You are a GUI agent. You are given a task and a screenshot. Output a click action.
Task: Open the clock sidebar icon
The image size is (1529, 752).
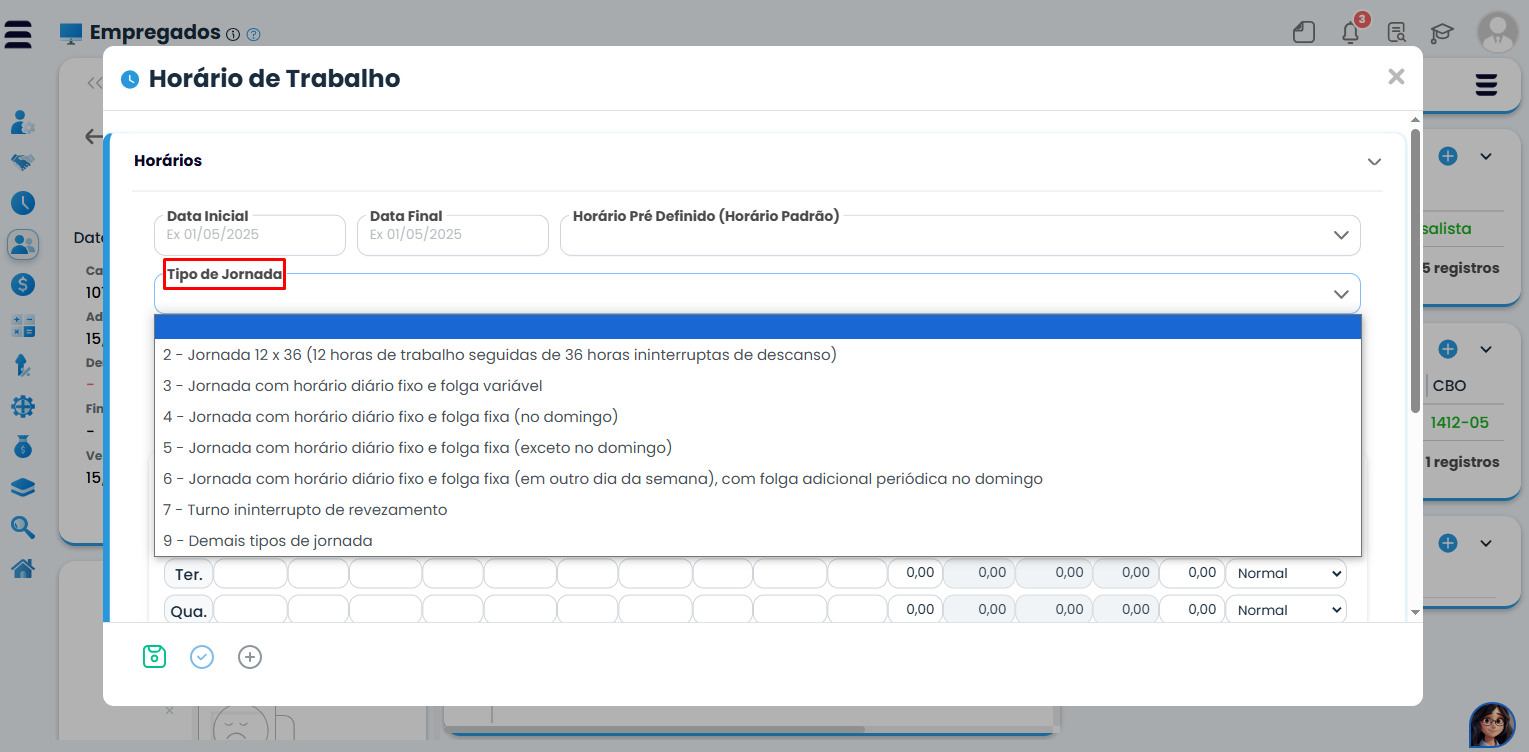click(x=23, y=203)
